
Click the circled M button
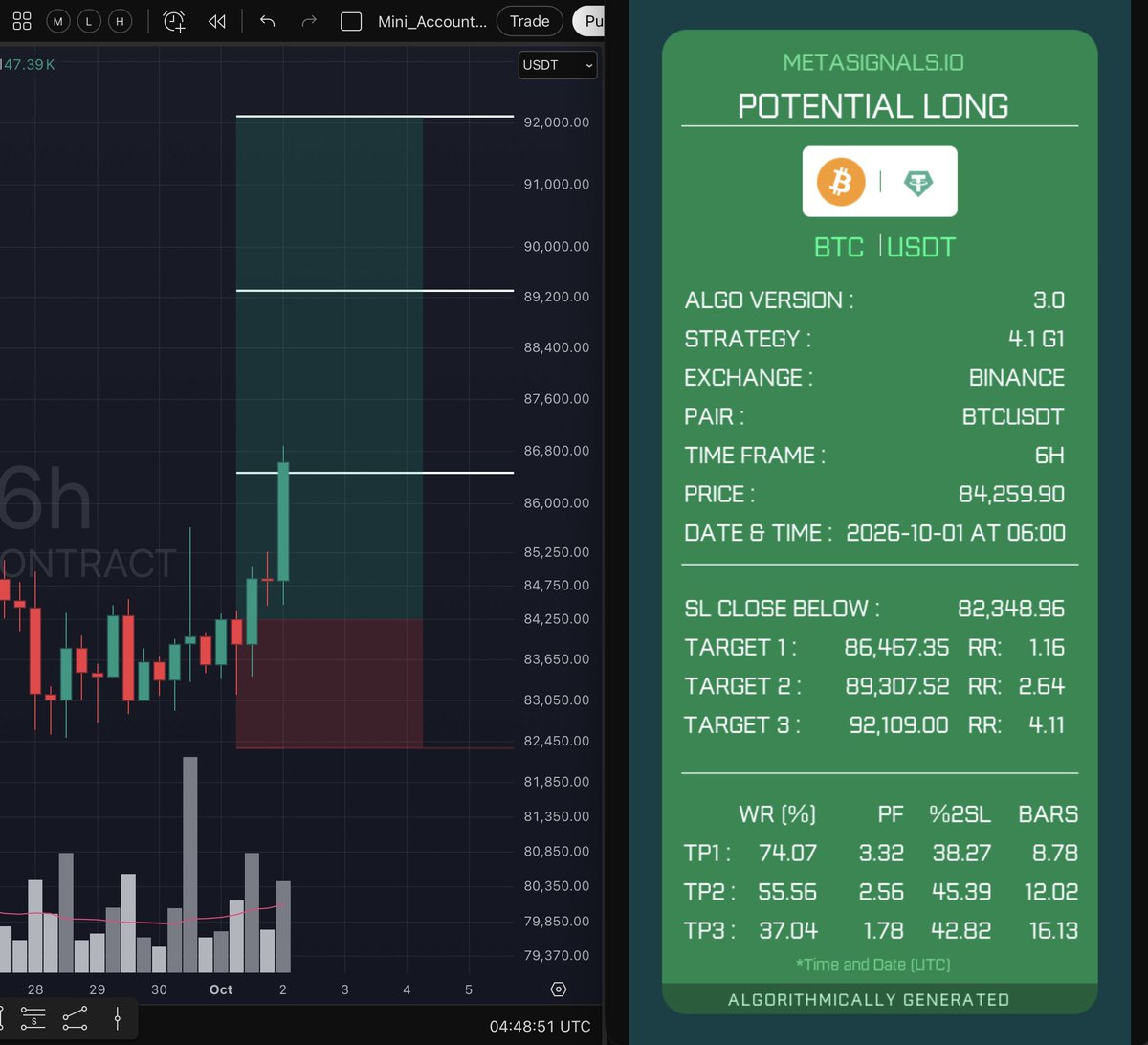(x=57, y=21)
